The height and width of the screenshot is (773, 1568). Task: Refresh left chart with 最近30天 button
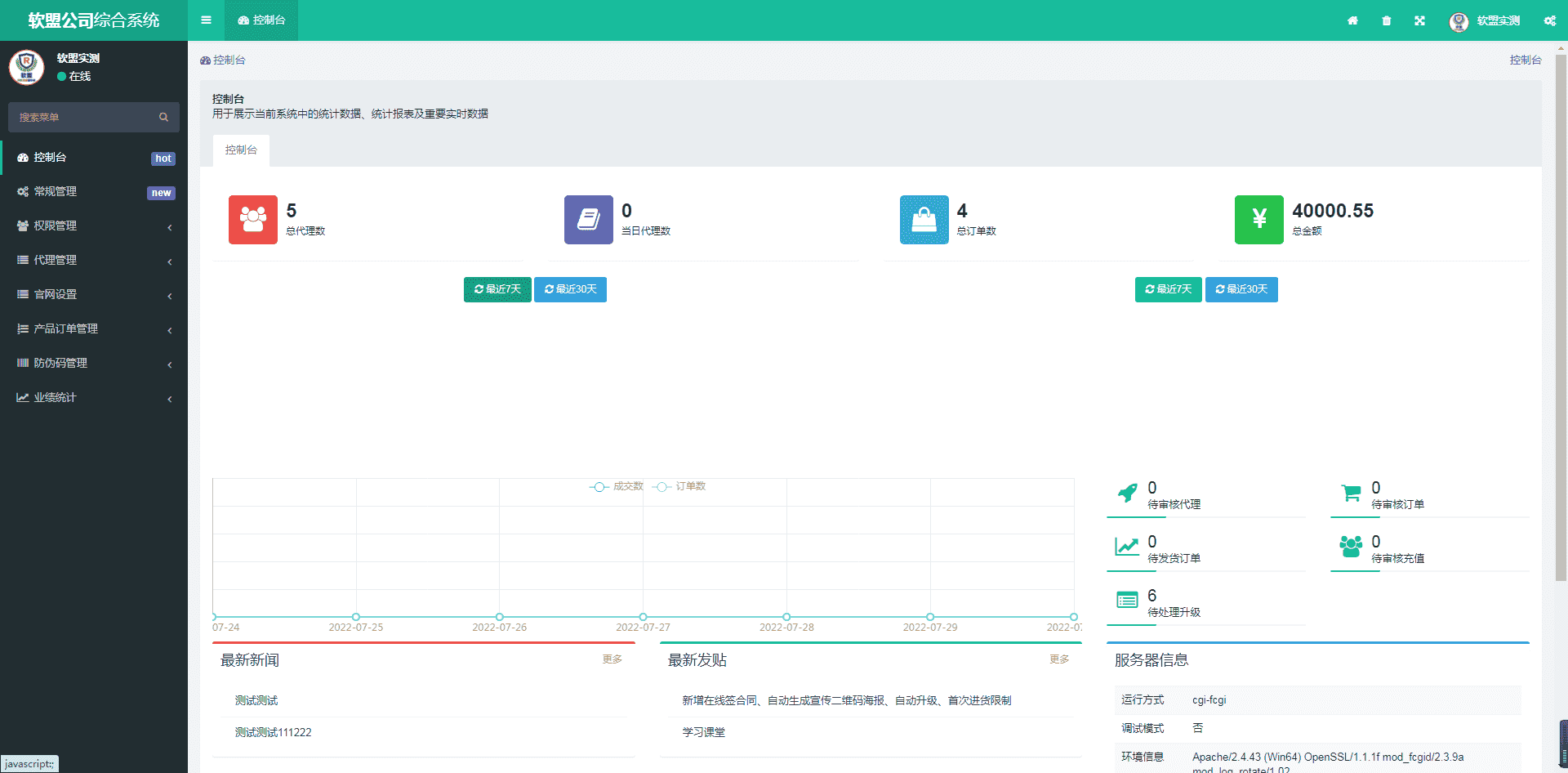570,289
